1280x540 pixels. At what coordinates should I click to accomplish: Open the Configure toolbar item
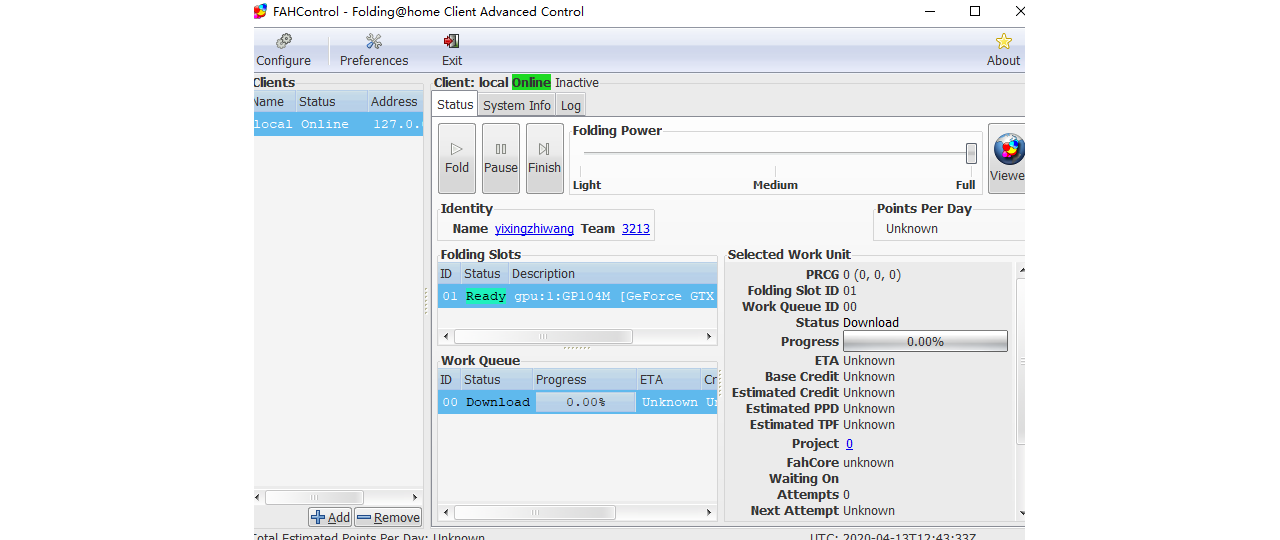pyautogui.click(x=283, y=50)
